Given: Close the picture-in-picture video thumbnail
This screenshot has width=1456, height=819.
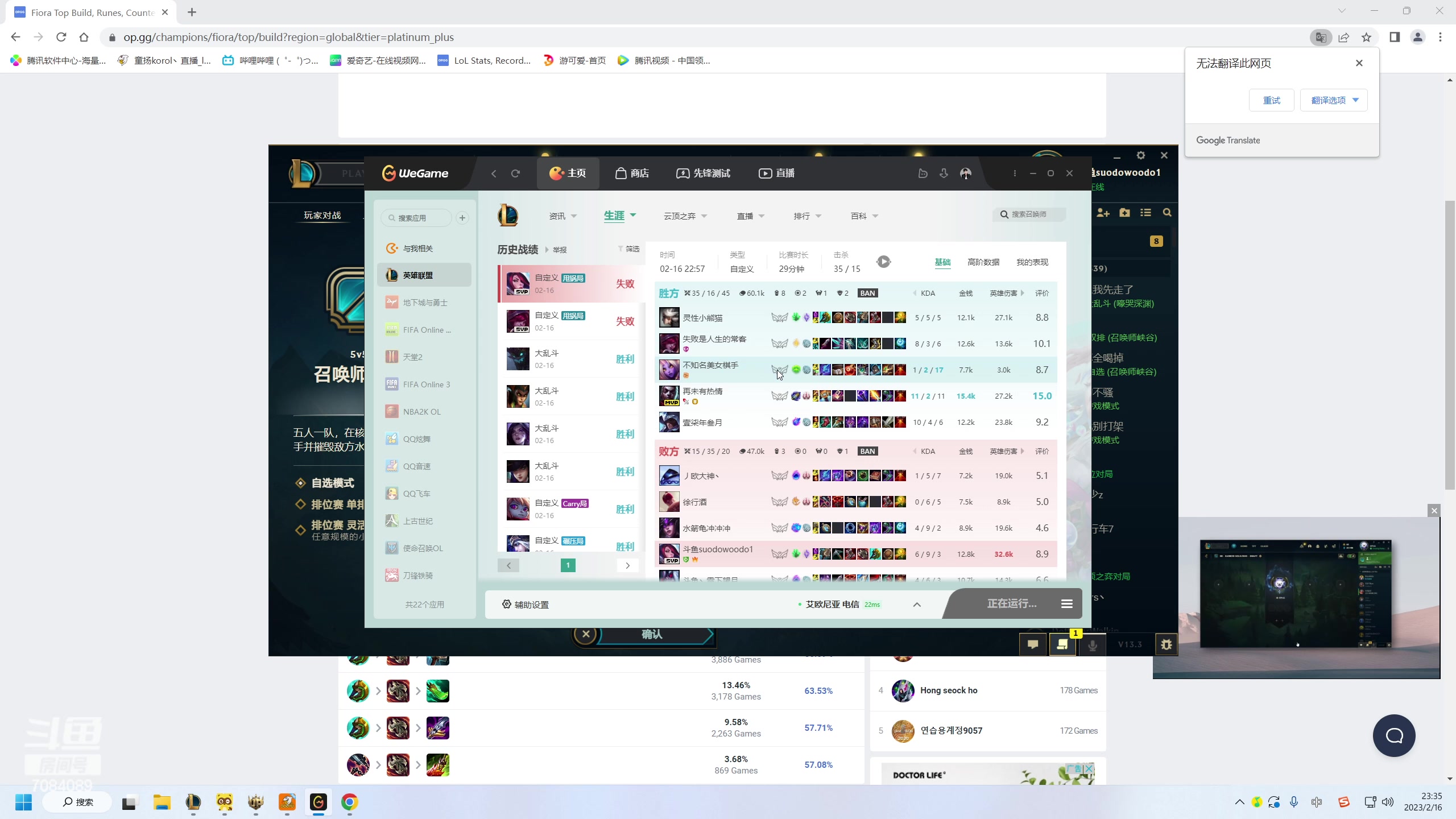Looking at the screenshot, I should (1434, 511).
